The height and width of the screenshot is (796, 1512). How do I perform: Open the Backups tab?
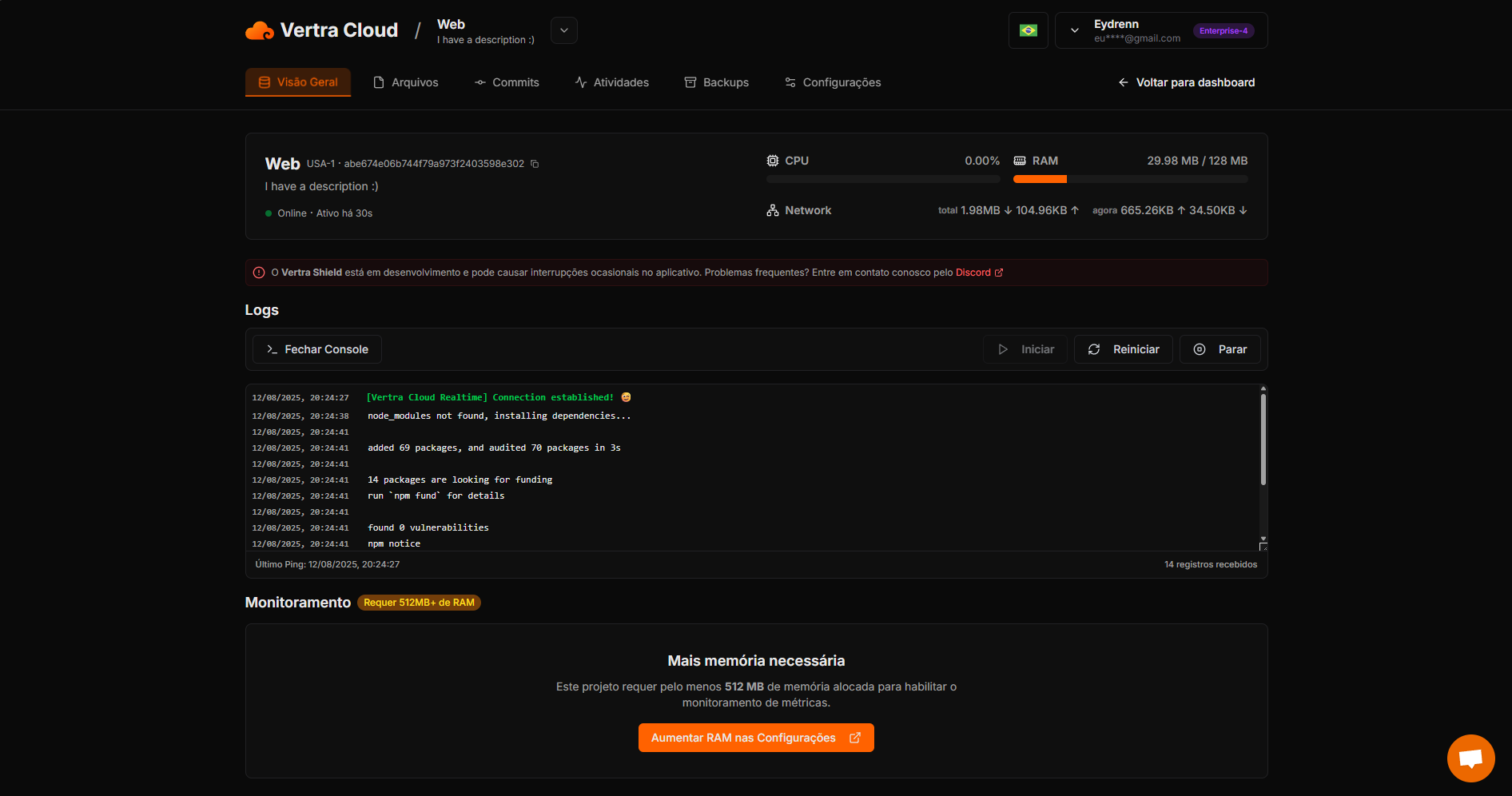[x=717, y=82]
